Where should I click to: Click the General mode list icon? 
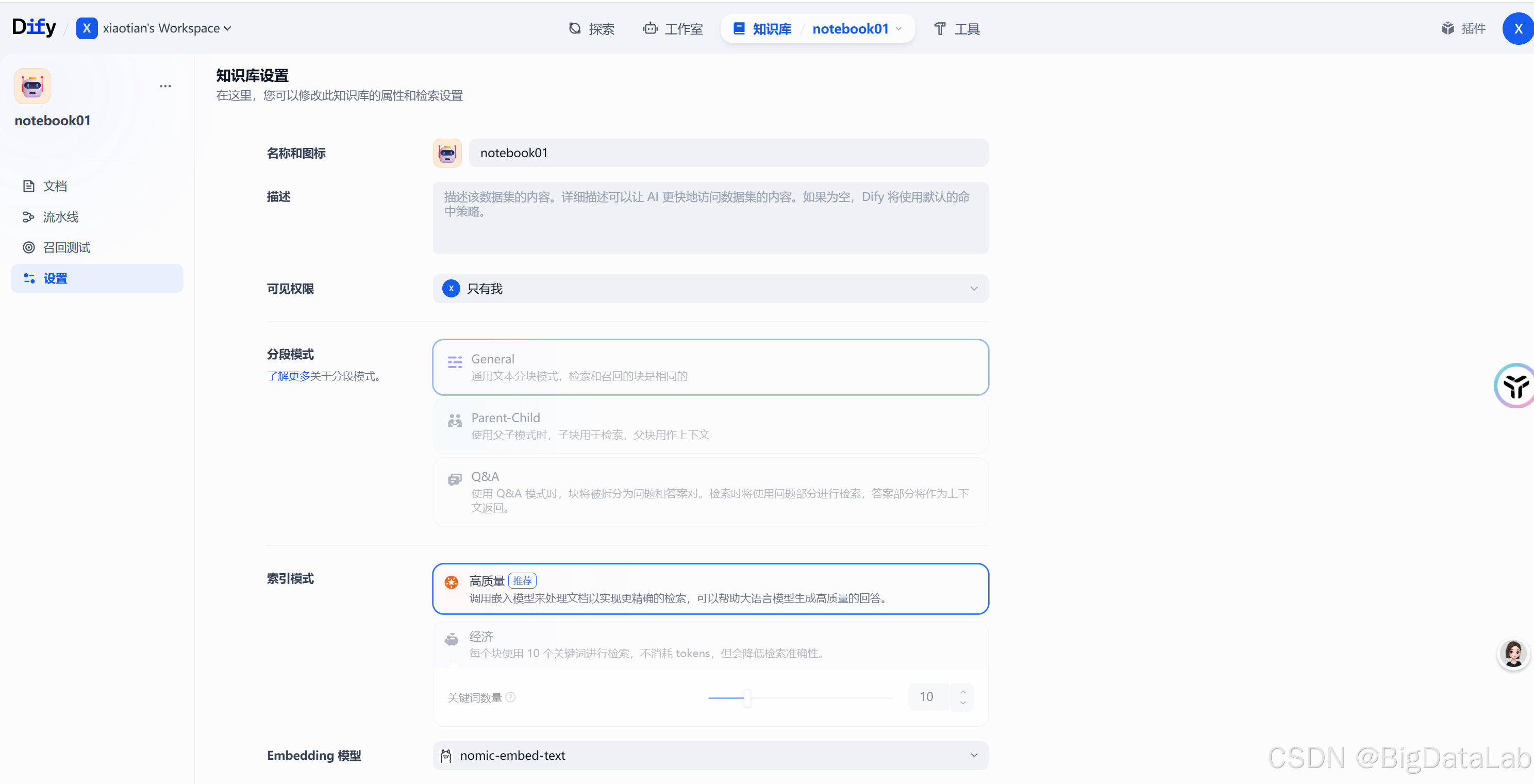(455, 362)
